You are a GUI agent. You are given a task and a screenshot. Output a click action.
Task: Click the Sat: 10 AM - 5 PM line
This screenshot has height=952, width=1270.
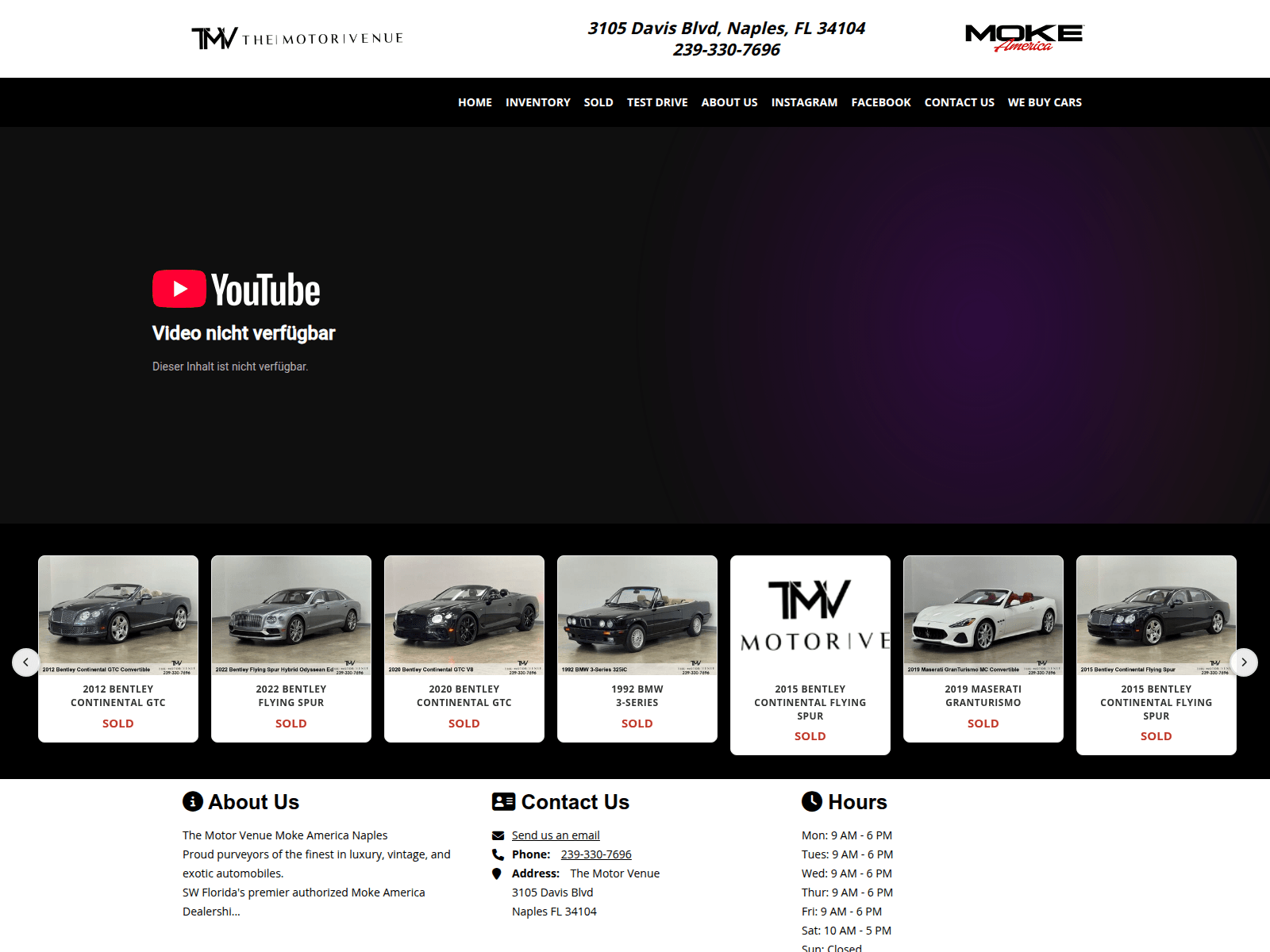point(846,931)
